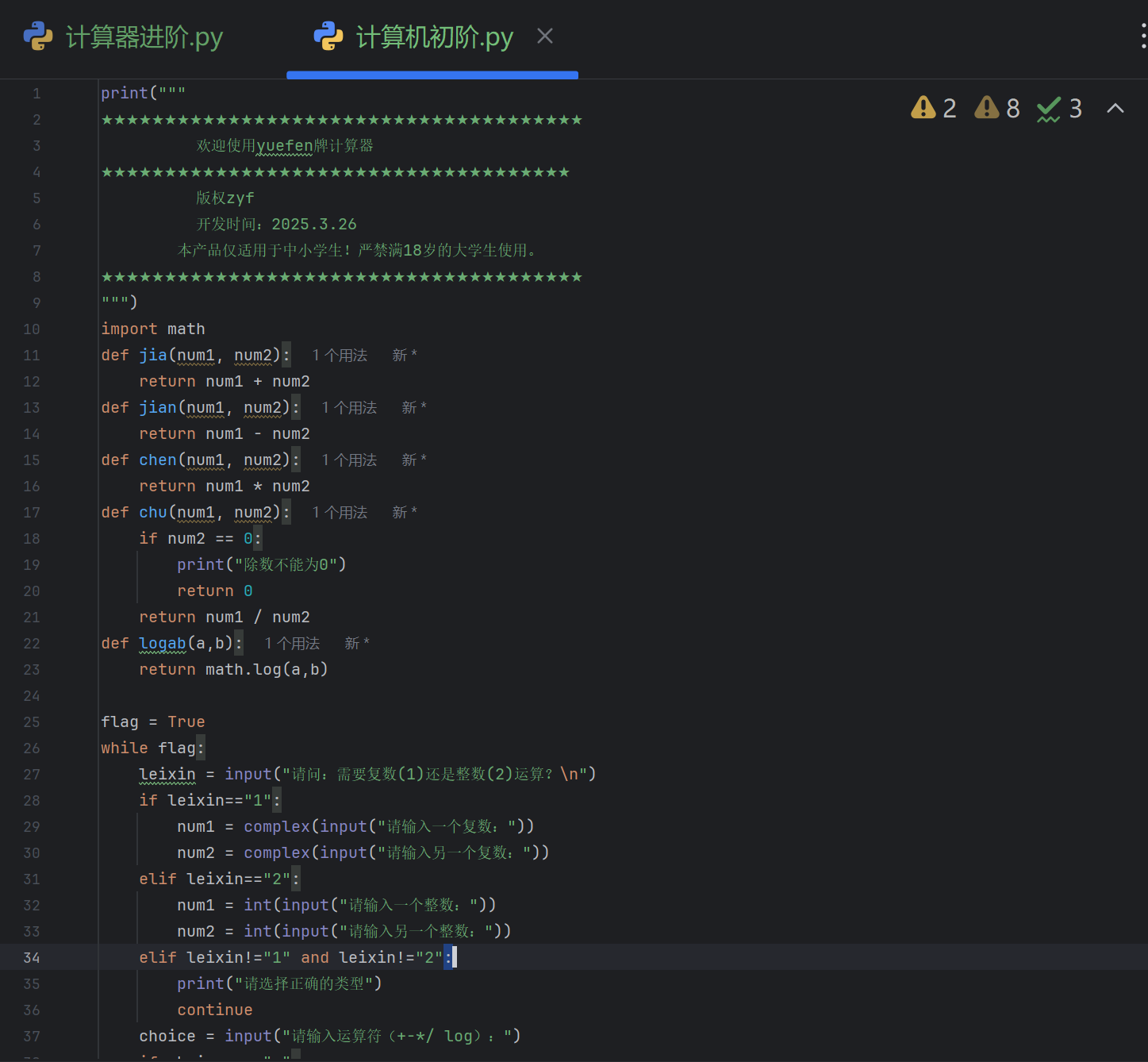The image size is (1148, 1062).
Task: Show the 3 typos check indicator
Action: click(x=1059, y=107)
